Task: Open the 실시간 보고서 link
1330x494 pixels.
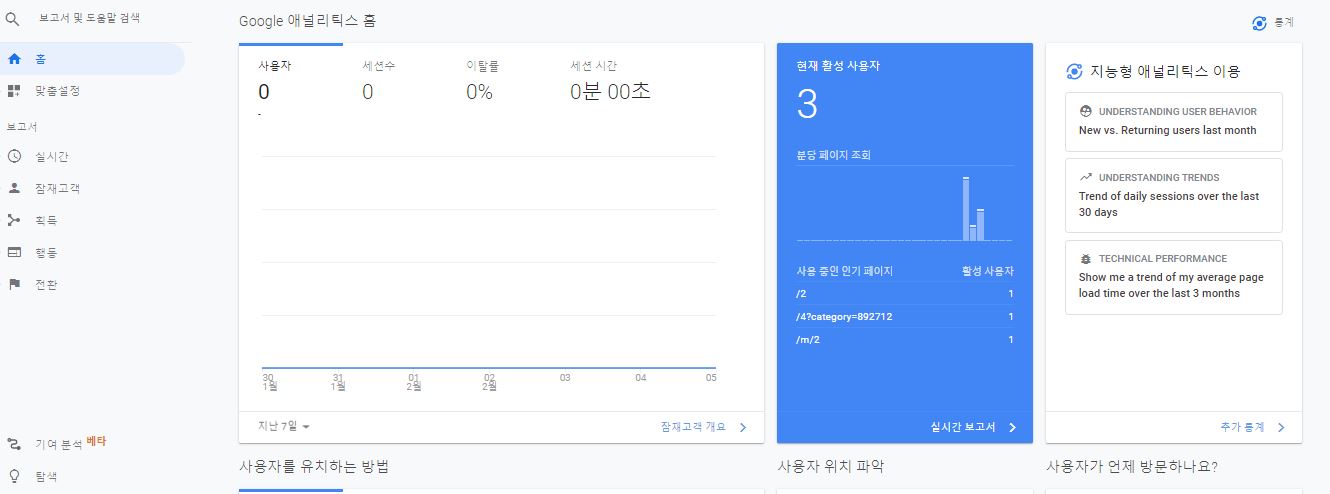Action: (x=962, y=427)
